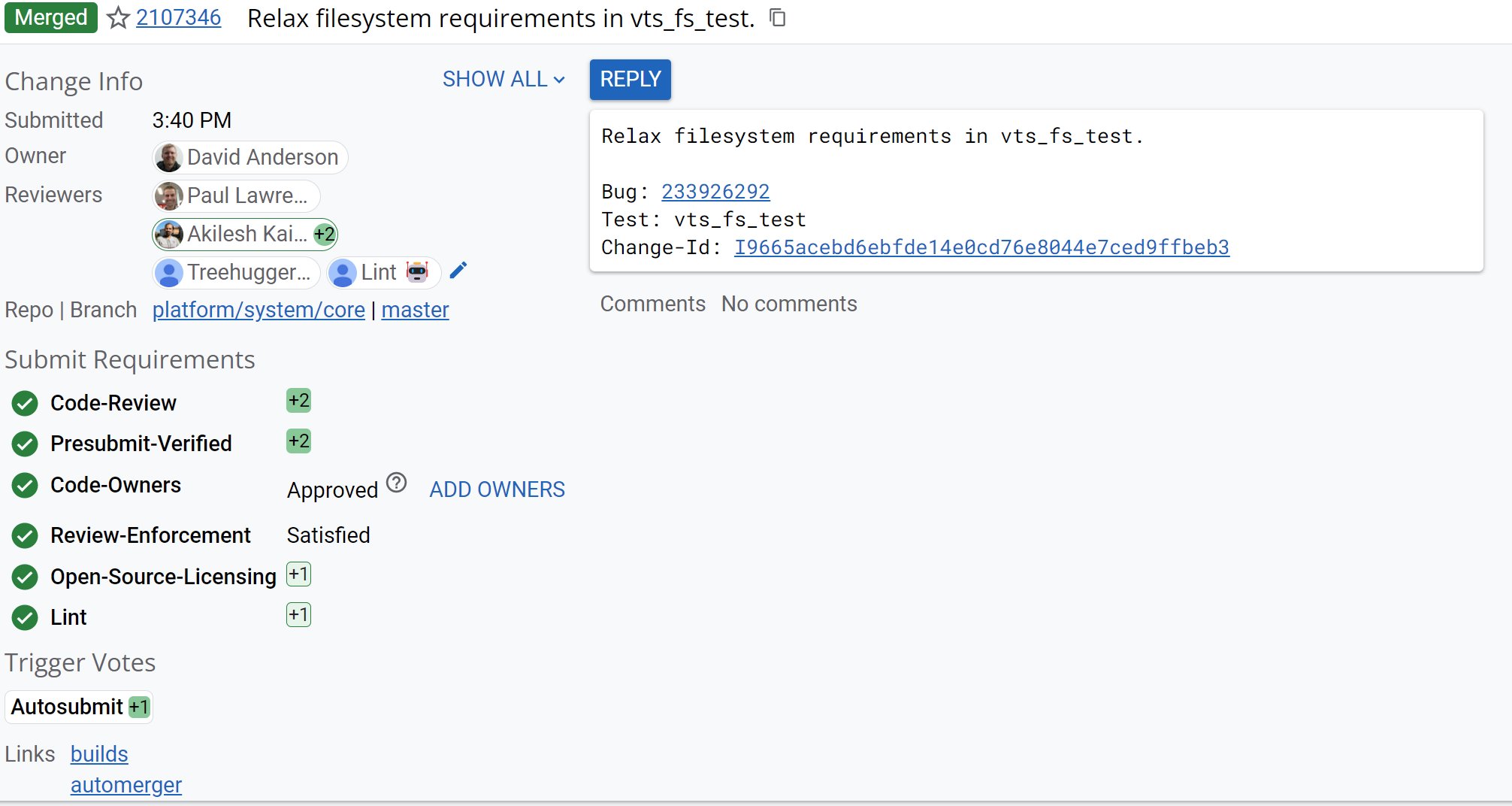1512x806 pixels.
Task: Select the Paul Lawrence reviewer chip
Action: pyautogui.click(x=235, y=195)
